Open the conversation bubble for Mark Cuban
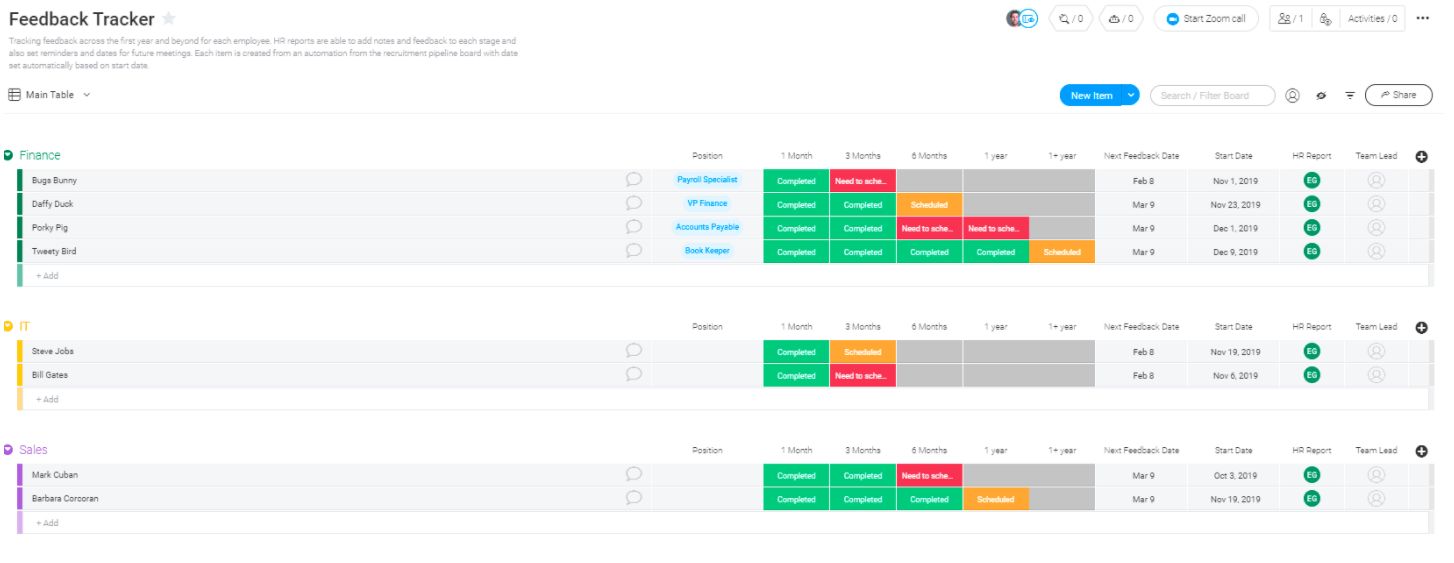The width and height of the screenshot is (1454, 563). pyautogui.click(x=634, y=475)
